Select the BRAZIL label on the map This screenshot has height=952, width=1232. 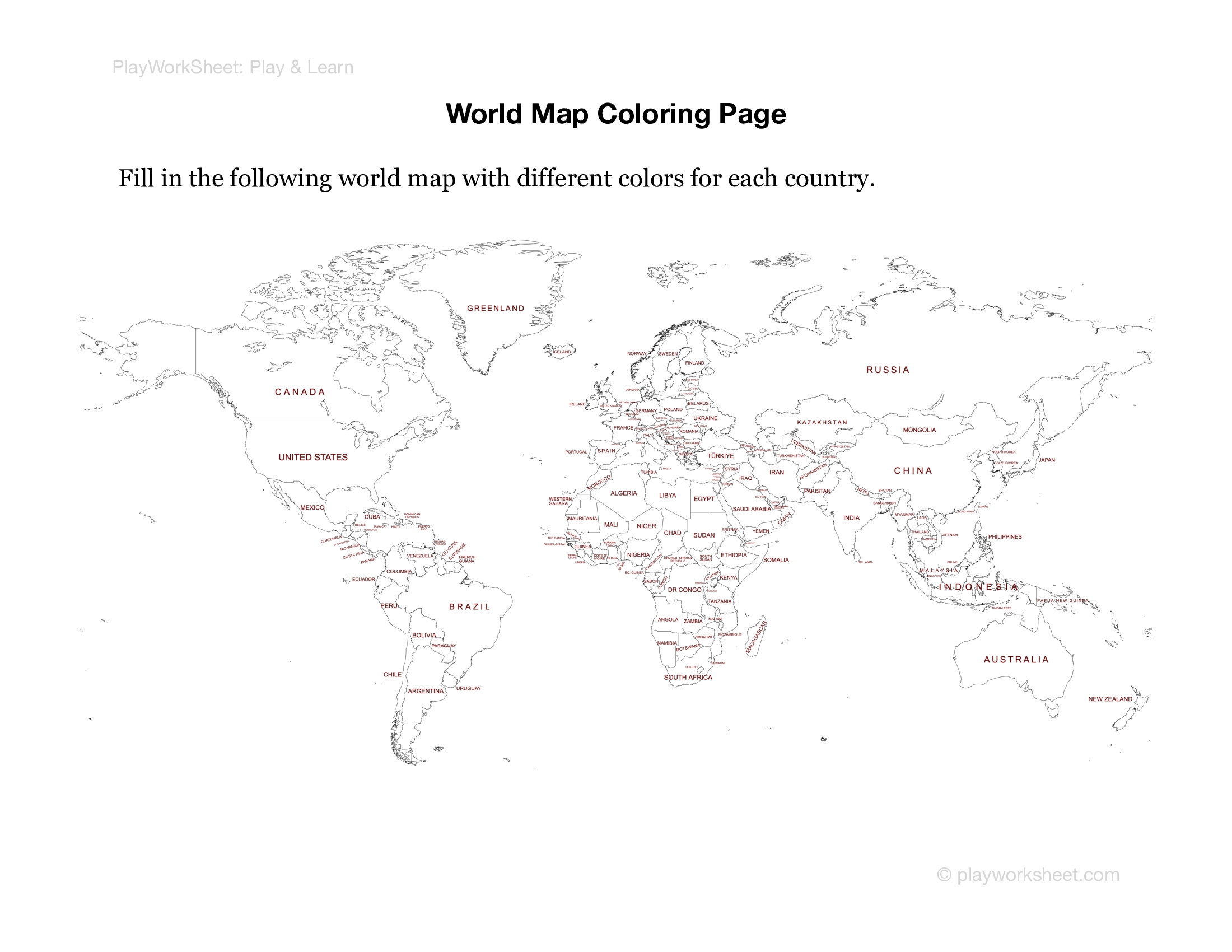469,607
